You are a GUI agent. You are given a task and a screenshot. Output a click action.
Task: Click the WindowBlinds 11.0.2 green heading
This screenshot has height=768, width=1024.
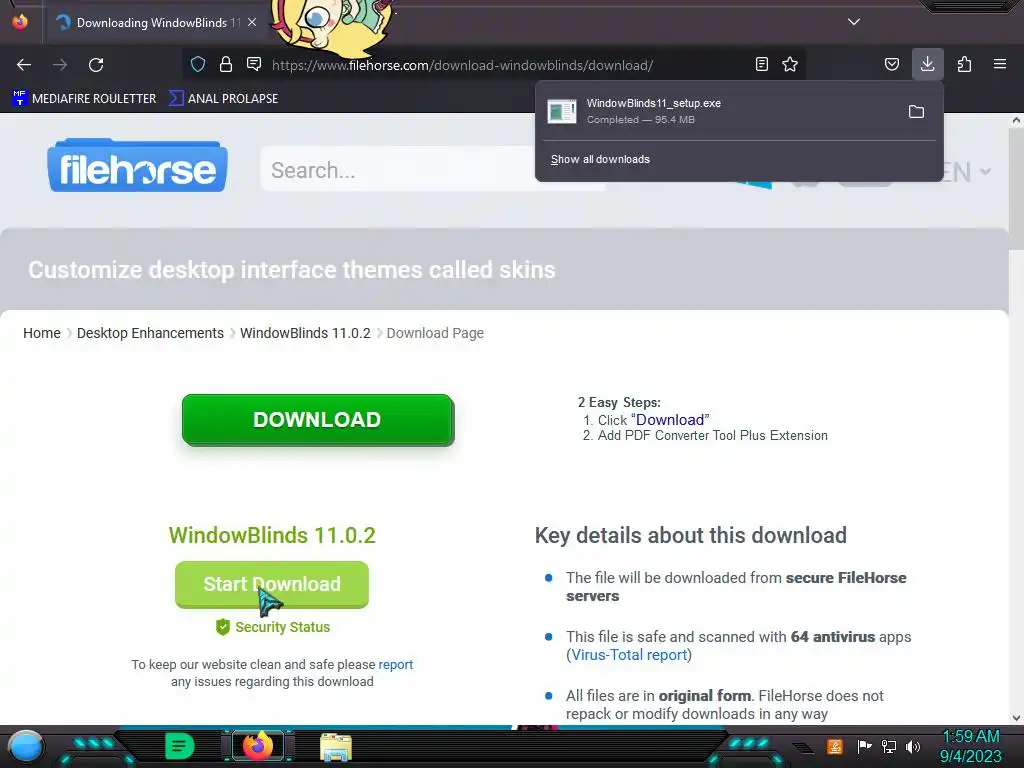[x=272, y=536]
